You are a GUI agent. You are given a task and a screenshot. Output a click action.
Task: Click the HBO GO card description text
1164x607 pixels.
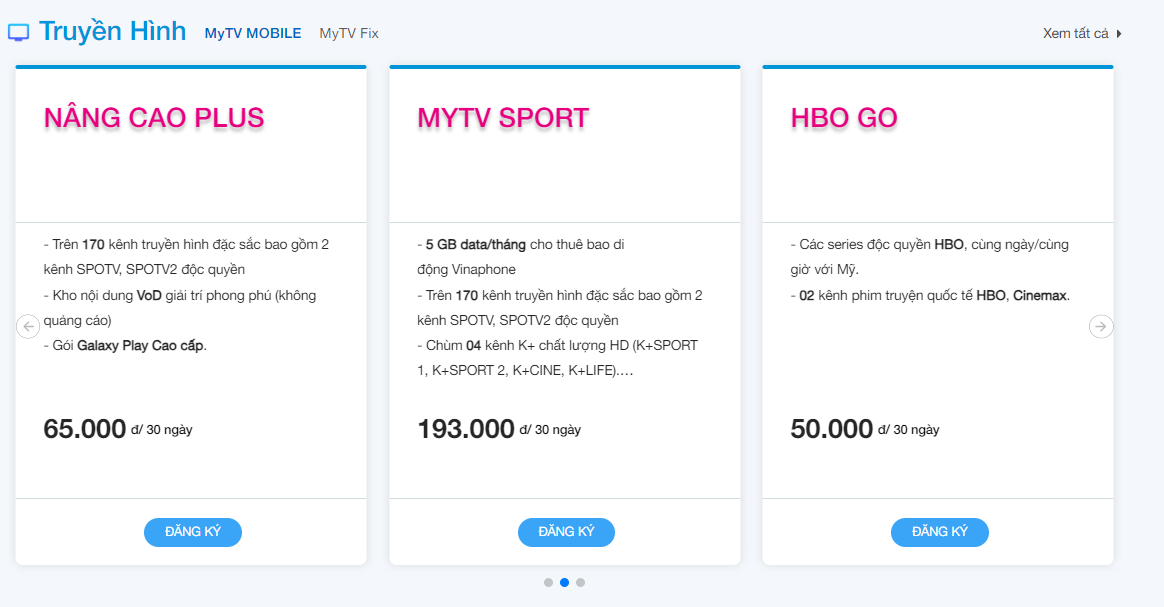pyautogui.click(x=930, y=270)
